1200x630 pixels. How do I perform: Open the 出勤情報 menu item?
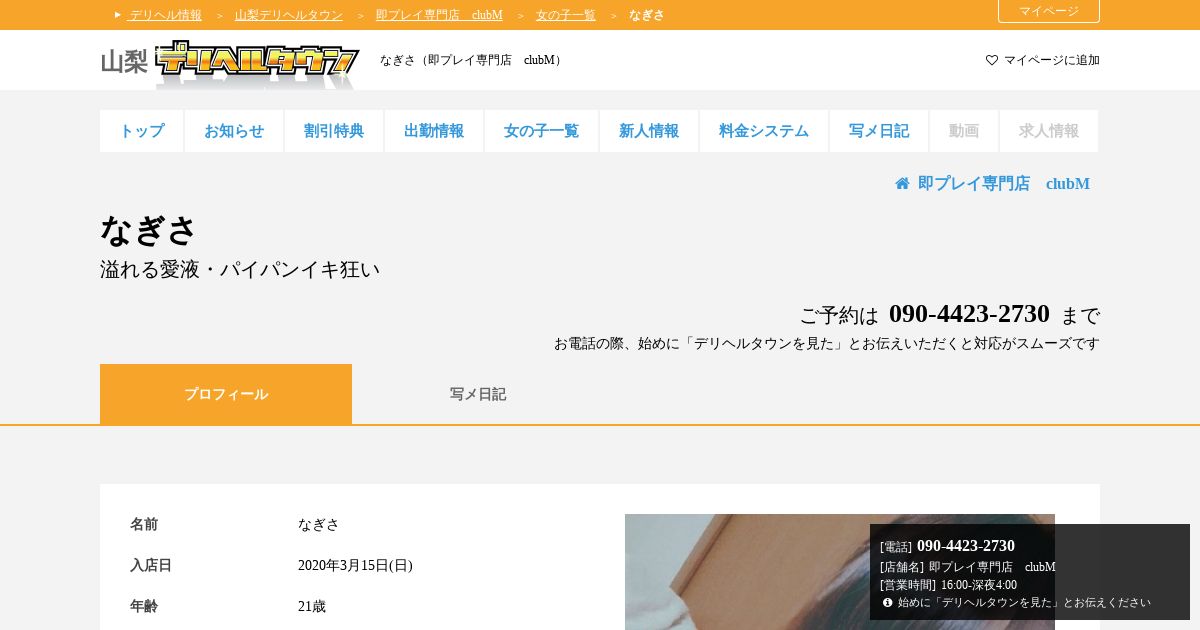click(434, 131)
